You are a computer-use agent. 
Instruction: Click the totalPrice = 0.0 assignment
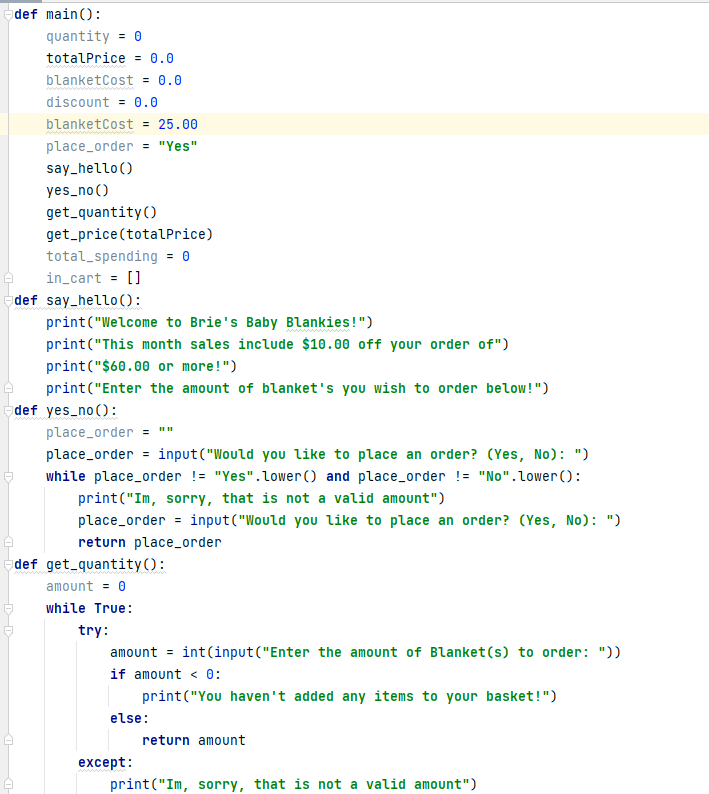110,58
